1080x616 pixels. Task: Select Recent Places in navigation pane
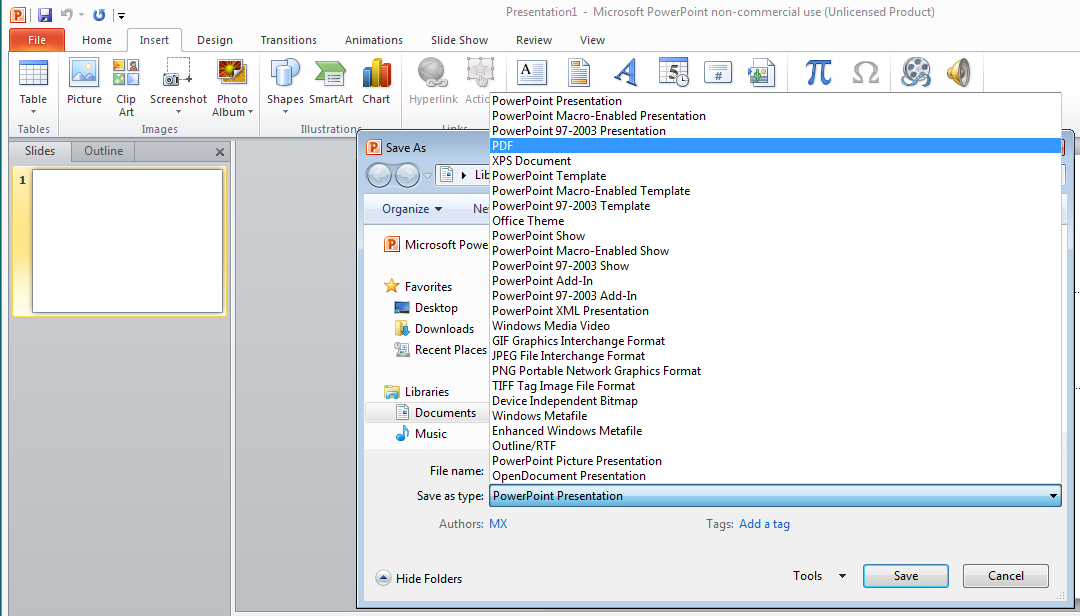[x=439, y=350]
